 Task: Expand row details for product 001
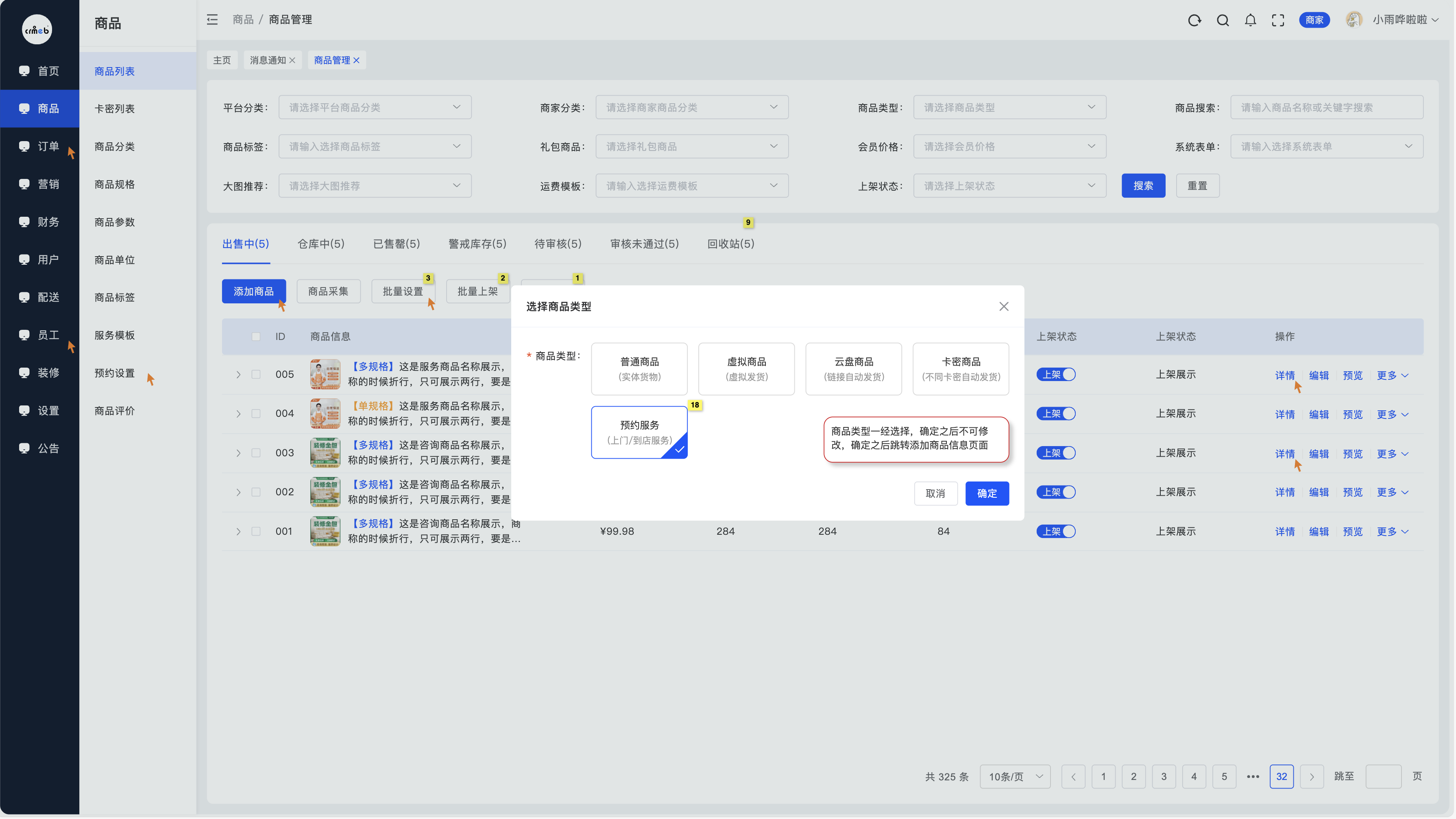pyautogui.click(x=238, y=532)
